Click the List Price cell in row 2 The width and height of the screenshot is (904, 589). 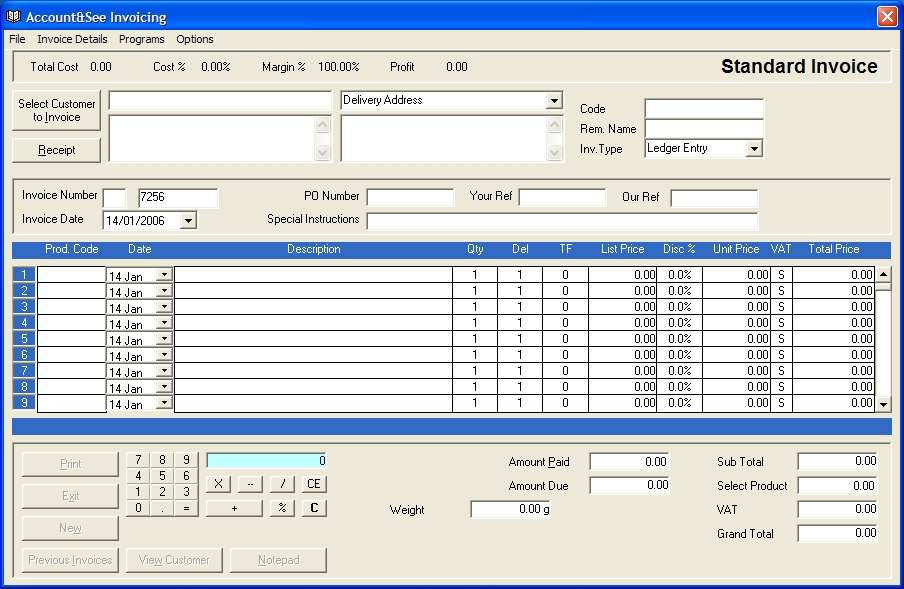(623, 290)
